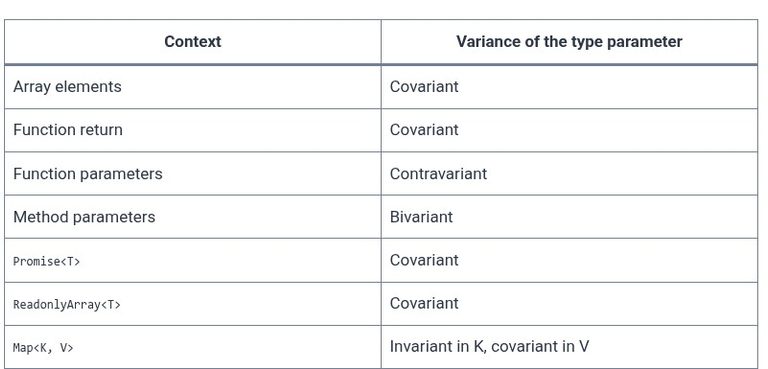
Task: Select the Array elements cell
Action: click(x=192, y=87)
